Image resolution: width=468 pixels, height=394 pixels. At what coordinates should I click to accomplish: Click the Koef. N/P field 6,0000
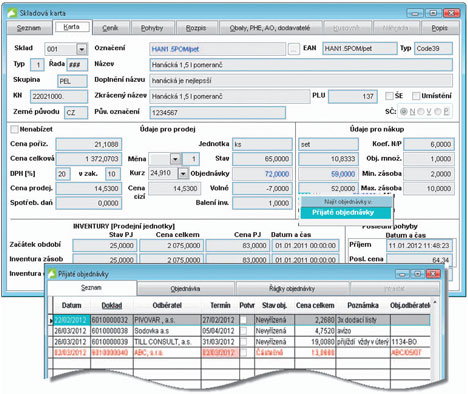point(429,144)
